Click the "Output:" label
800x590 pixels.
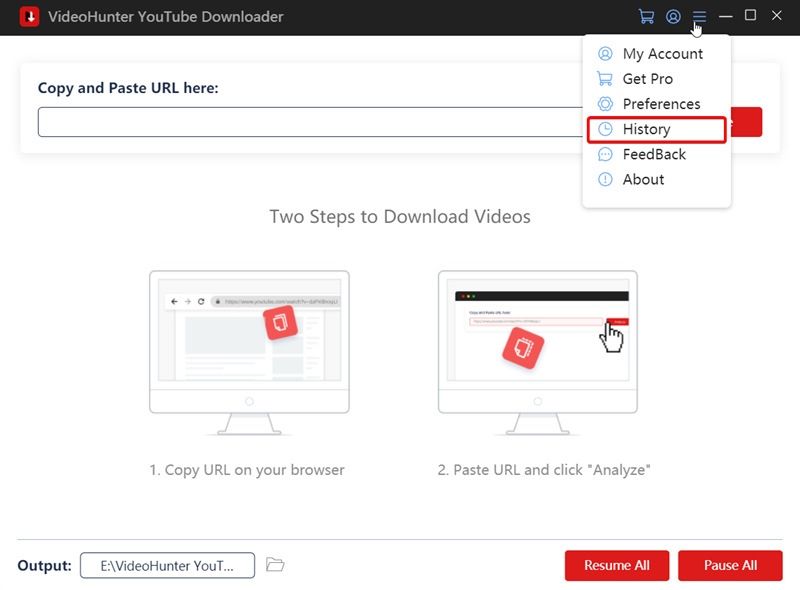pyautogui.click(x=44, y=566)
